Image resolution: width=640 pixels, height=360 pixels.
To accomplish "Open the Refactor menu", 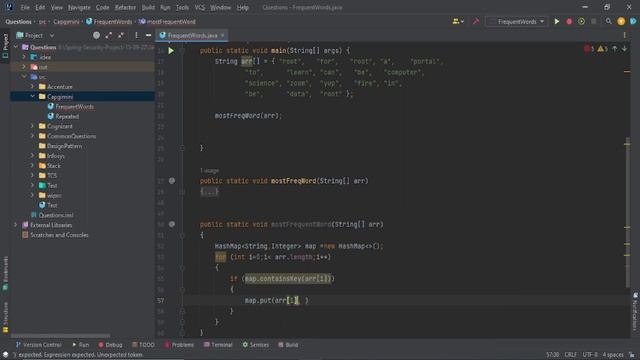I will coord(125,7).
